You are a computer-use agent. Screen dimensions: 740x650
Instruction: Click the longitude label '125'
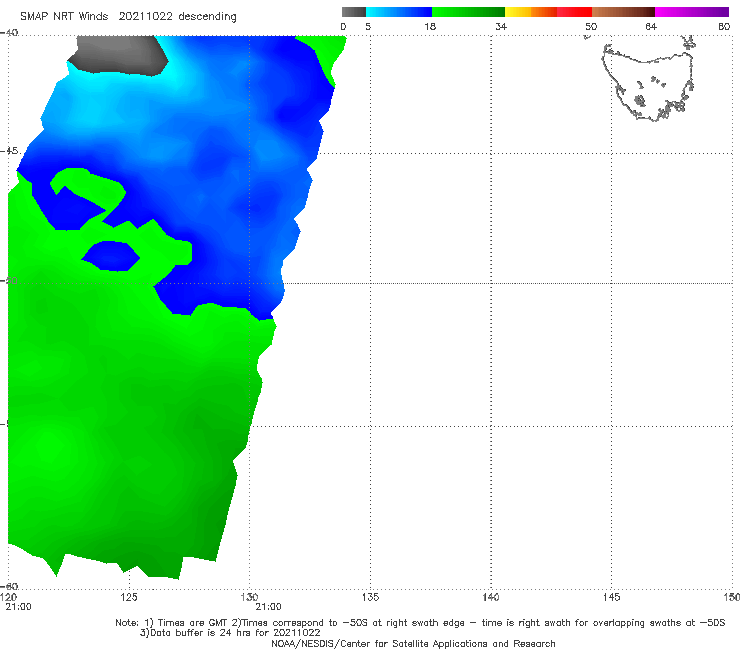click(129, 597)
